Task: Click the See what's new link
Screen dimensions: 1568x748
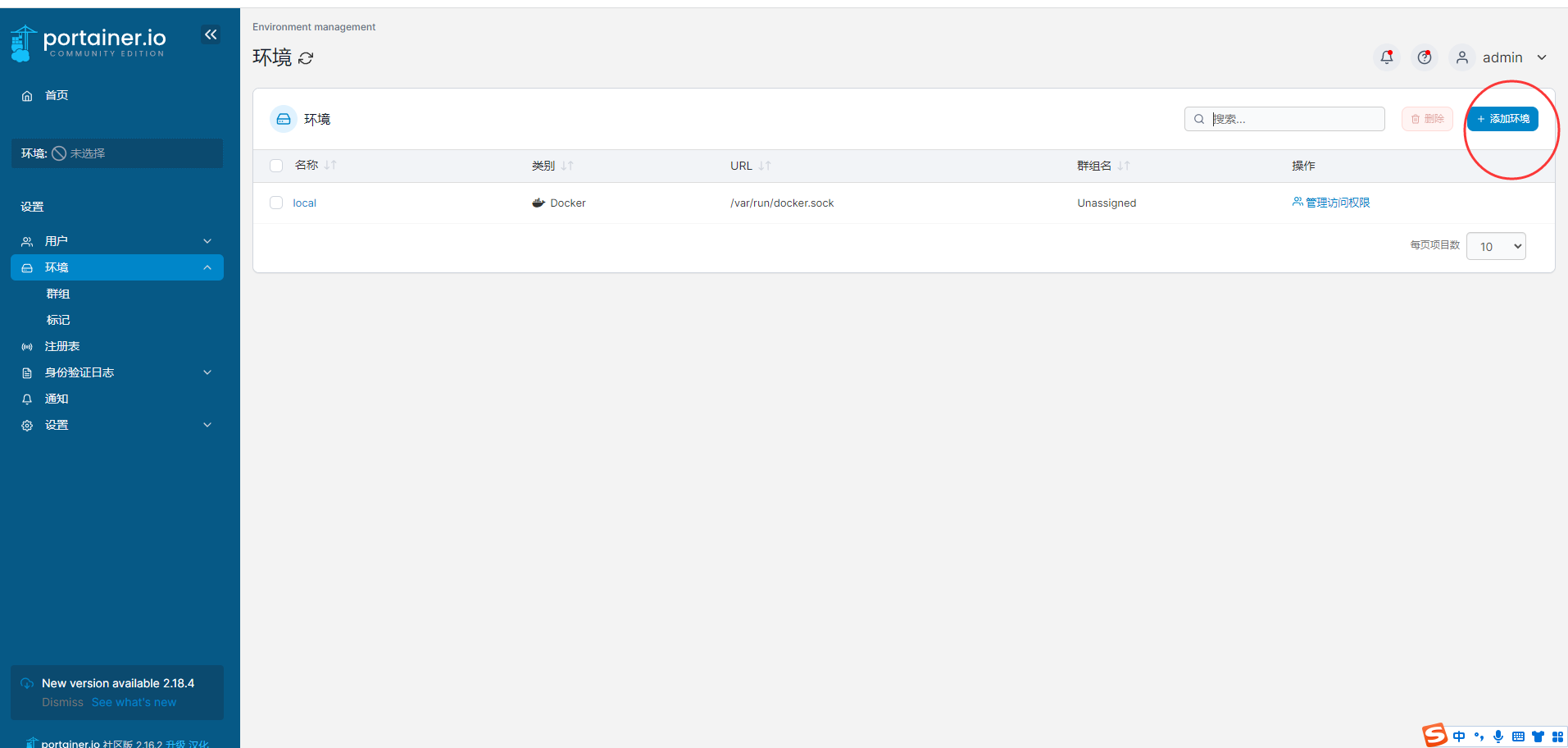Action: pyautogui.click(x=134, y=702)
